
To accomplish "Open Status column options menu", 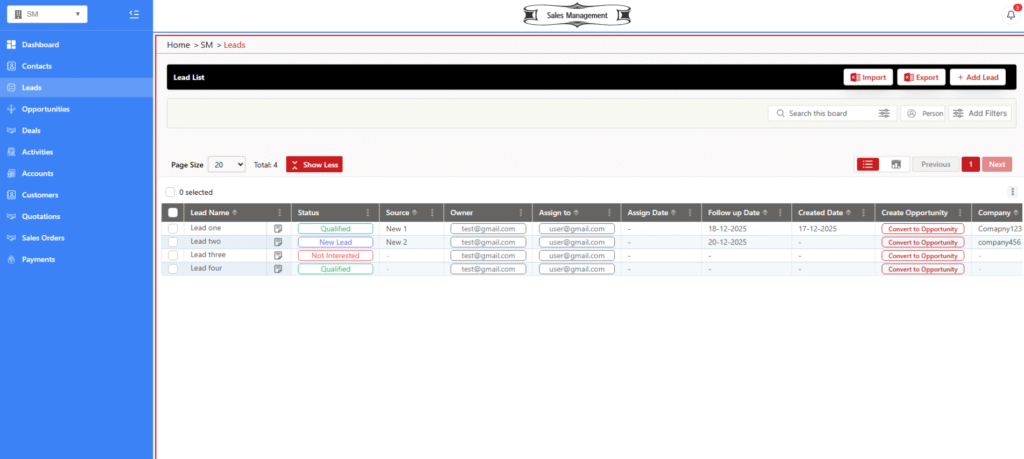I will (x=367, y=212).
